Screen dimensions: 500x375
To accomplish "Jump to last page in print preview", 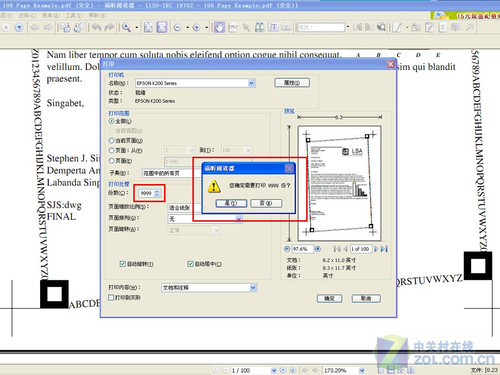I will pyautogui.click(x=384, y=249).
